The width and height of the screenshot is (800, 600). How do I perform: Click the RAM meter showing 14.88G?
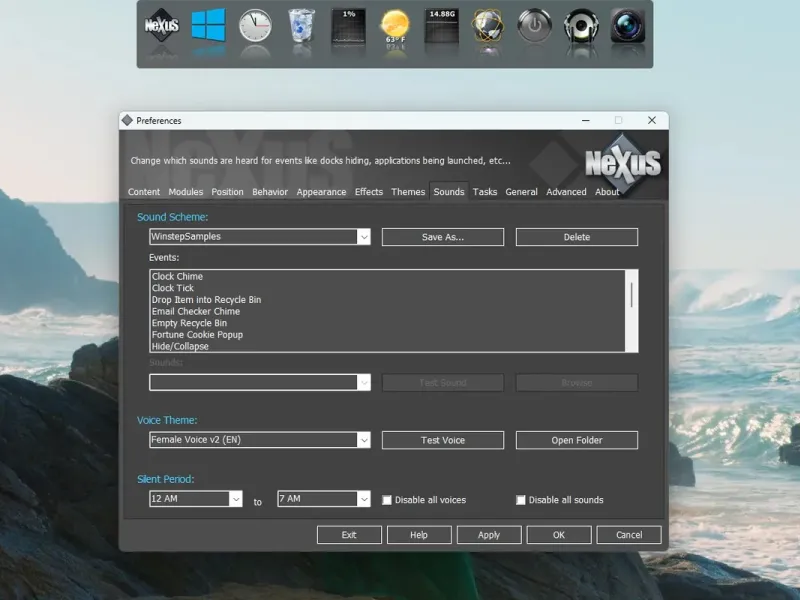pyautogui.click(x=442, y=26)
